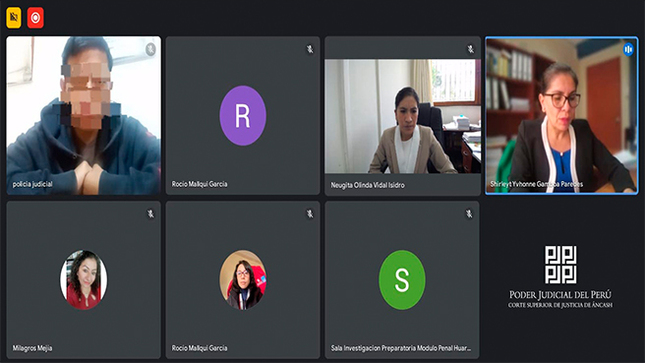The image size is (645, 363).
Task: Click muted mic icon on Sala Investigacion tile
Action: coord(469,214)
